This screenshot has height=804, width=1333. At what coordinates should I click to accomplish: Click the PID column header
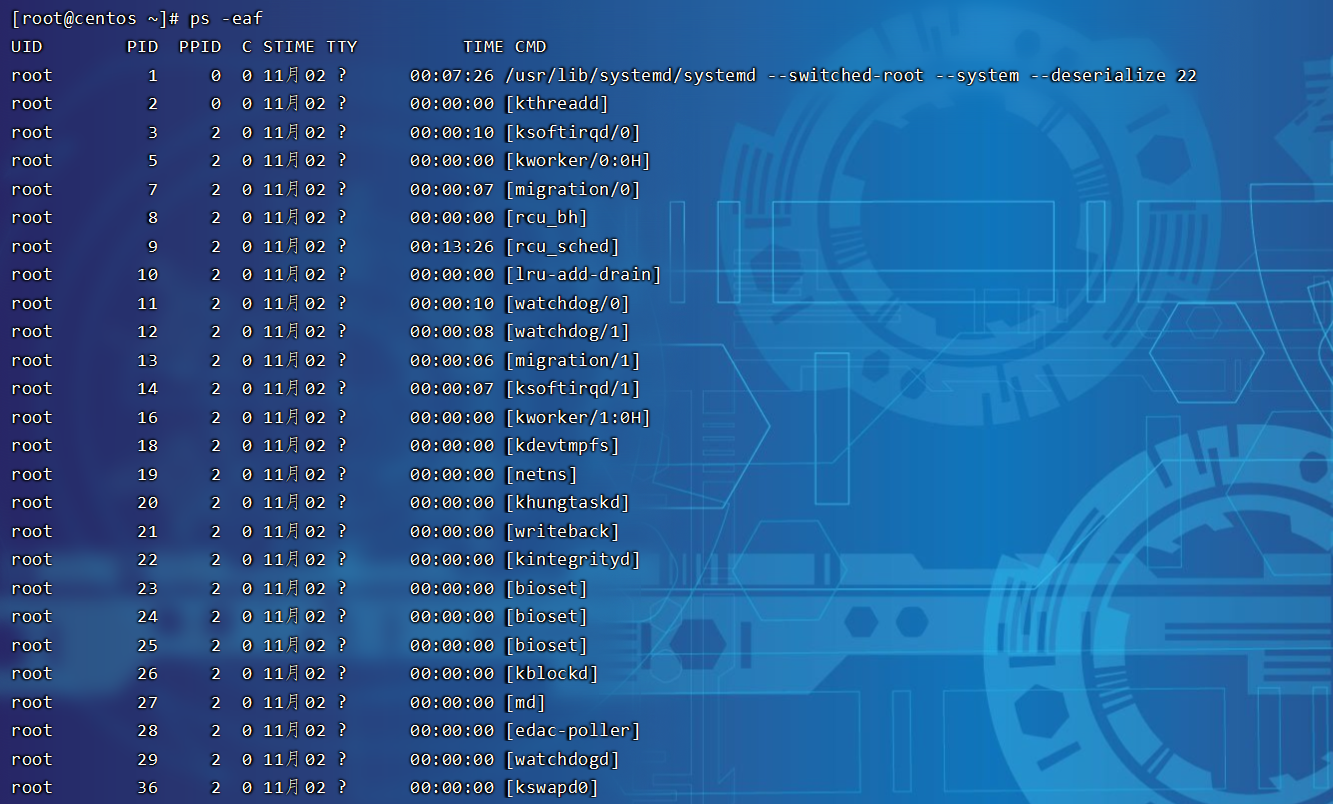tap(143, 47)
